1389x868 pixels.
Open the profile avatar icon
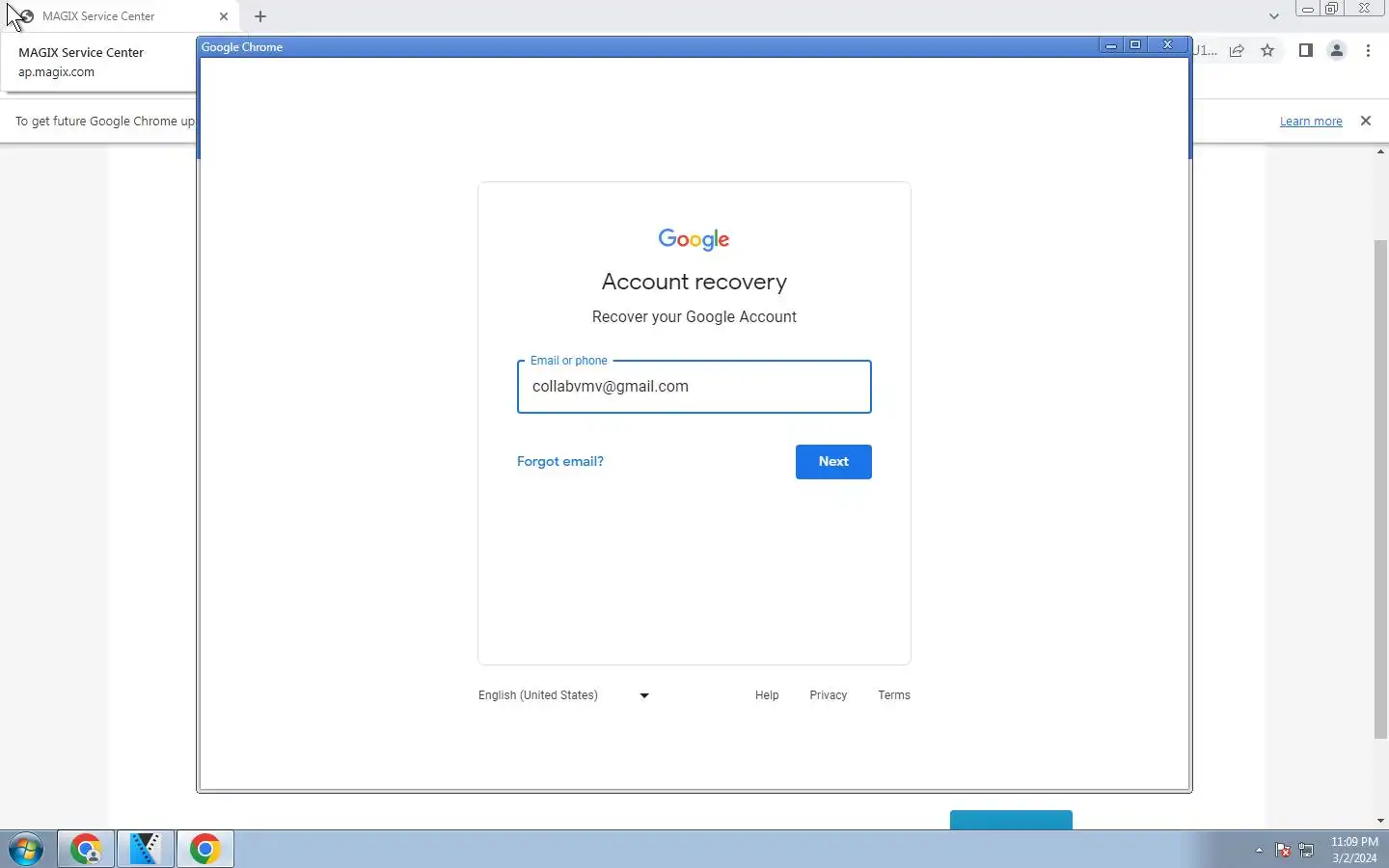(x=1337, y=51)
